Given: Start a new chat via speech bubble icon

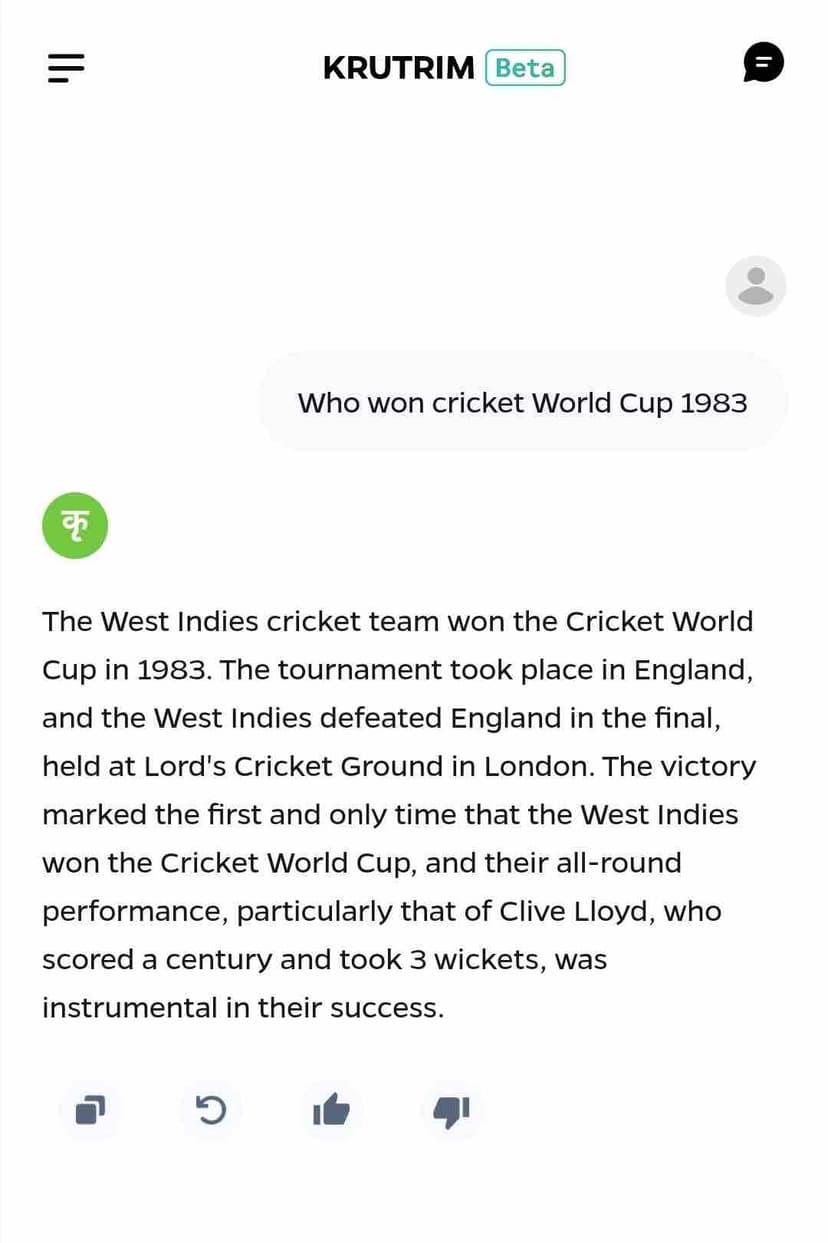Looking at the screenshot, I should (x=763, y=63).
